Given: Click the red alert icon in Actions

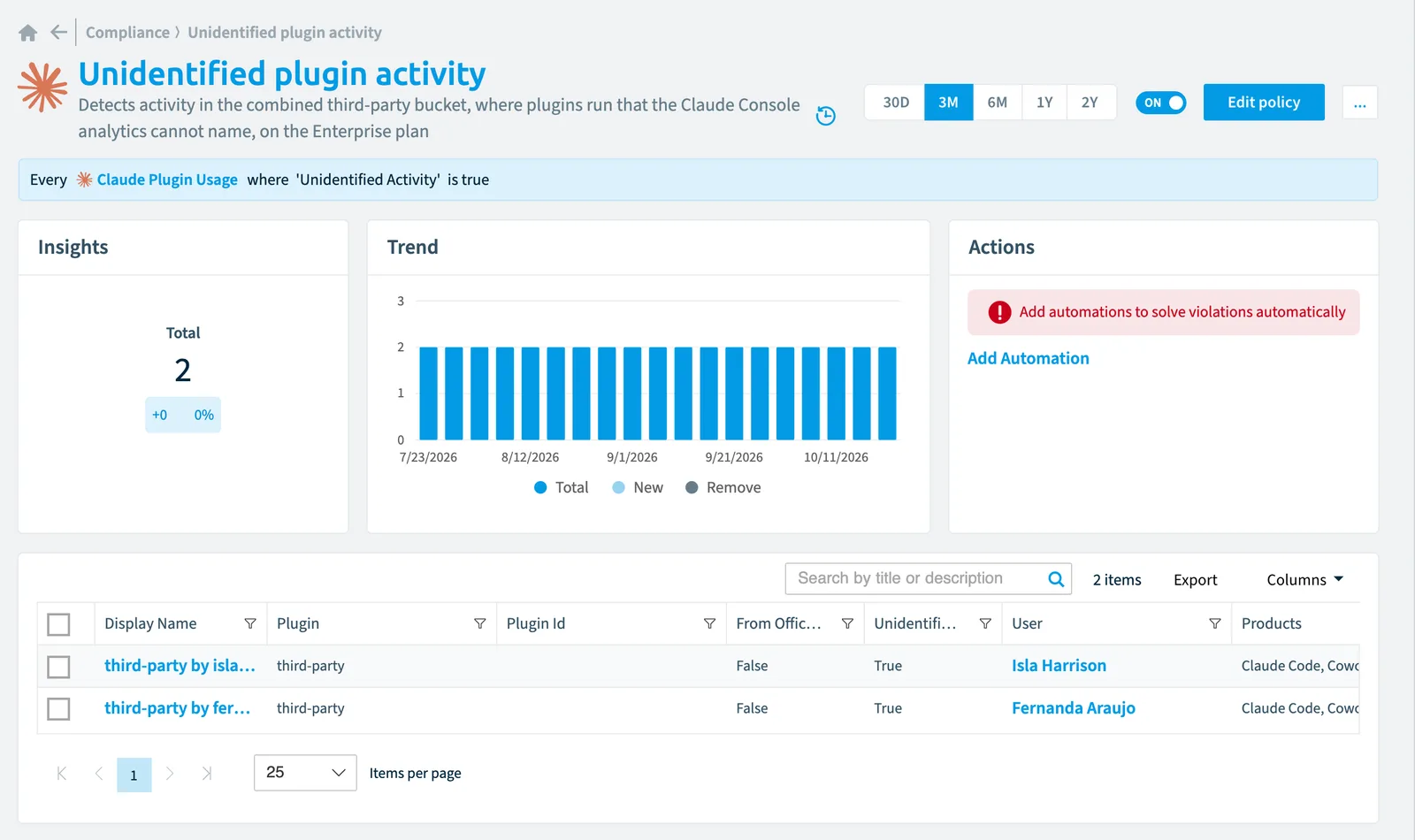Looking at the screenshot, I should coord(999,312).
